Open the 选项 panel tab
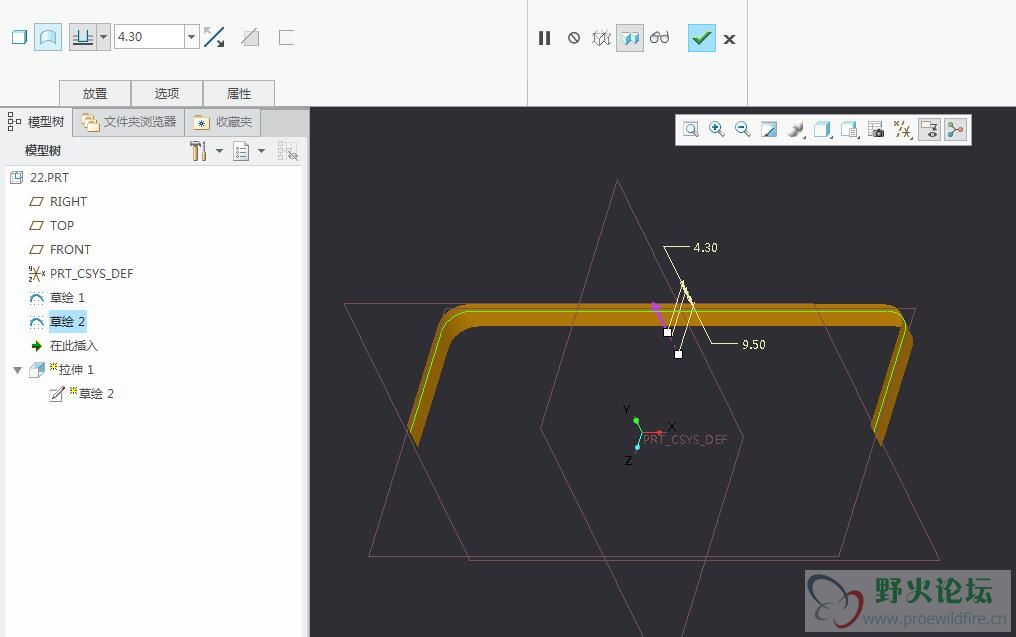 (167, 93)
